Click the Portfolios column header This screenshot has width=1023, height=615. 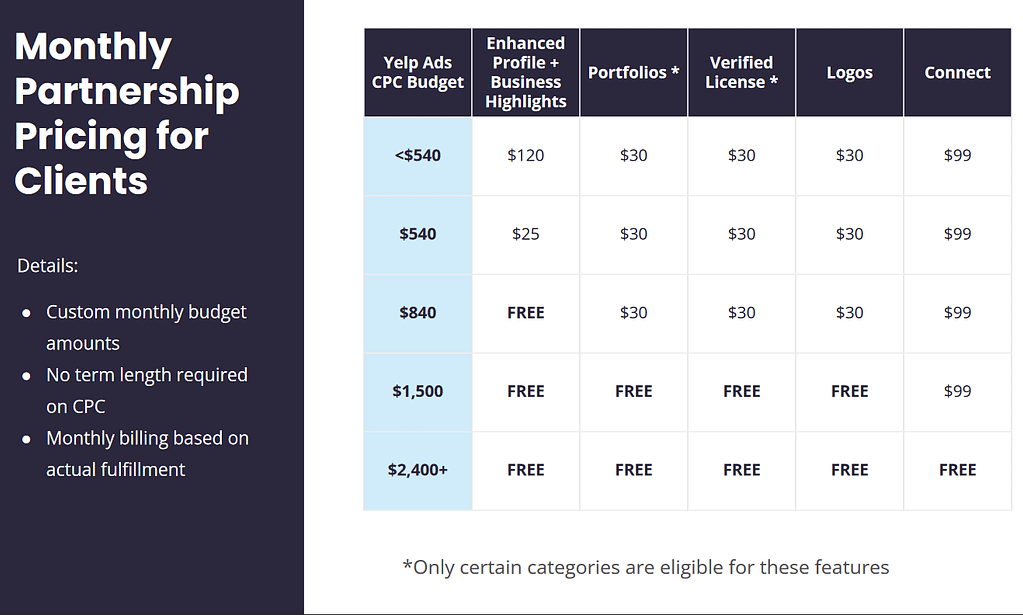(x=634, y=72)
